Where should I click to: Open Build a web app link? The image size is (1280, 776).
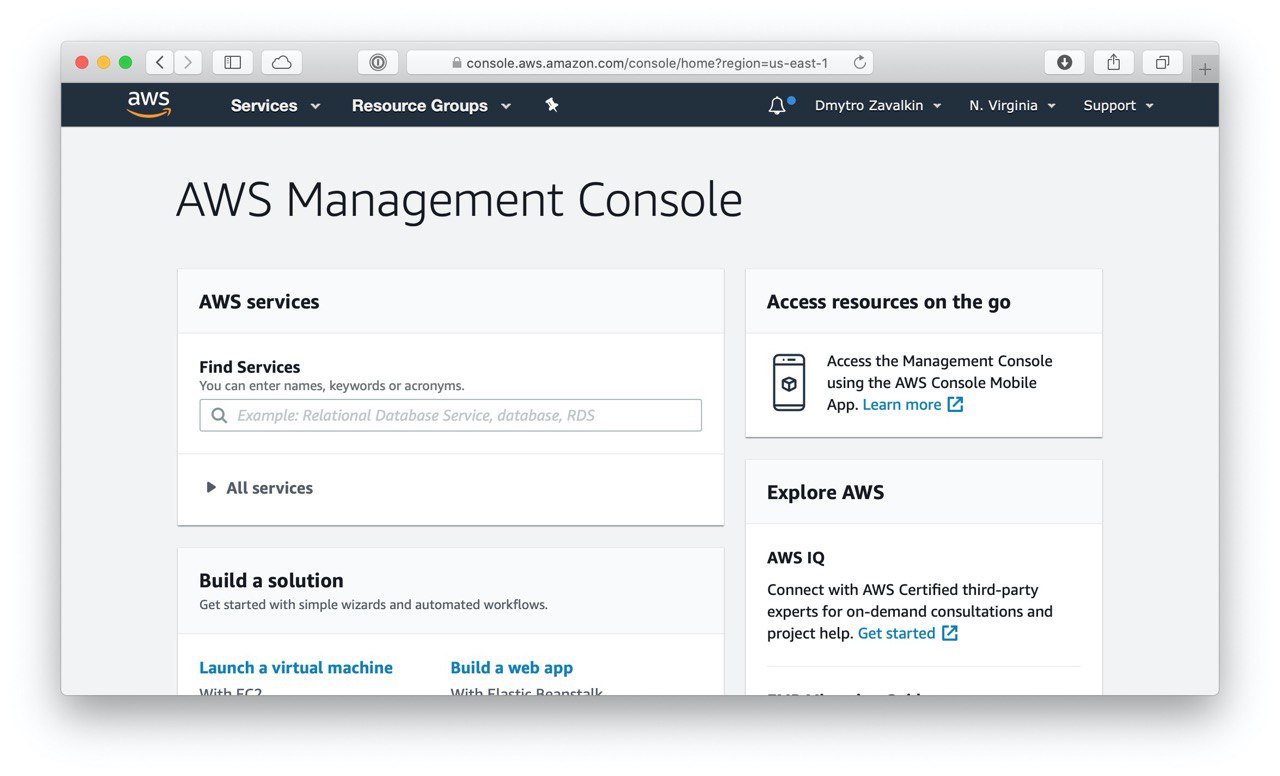(x=511, y=667)
